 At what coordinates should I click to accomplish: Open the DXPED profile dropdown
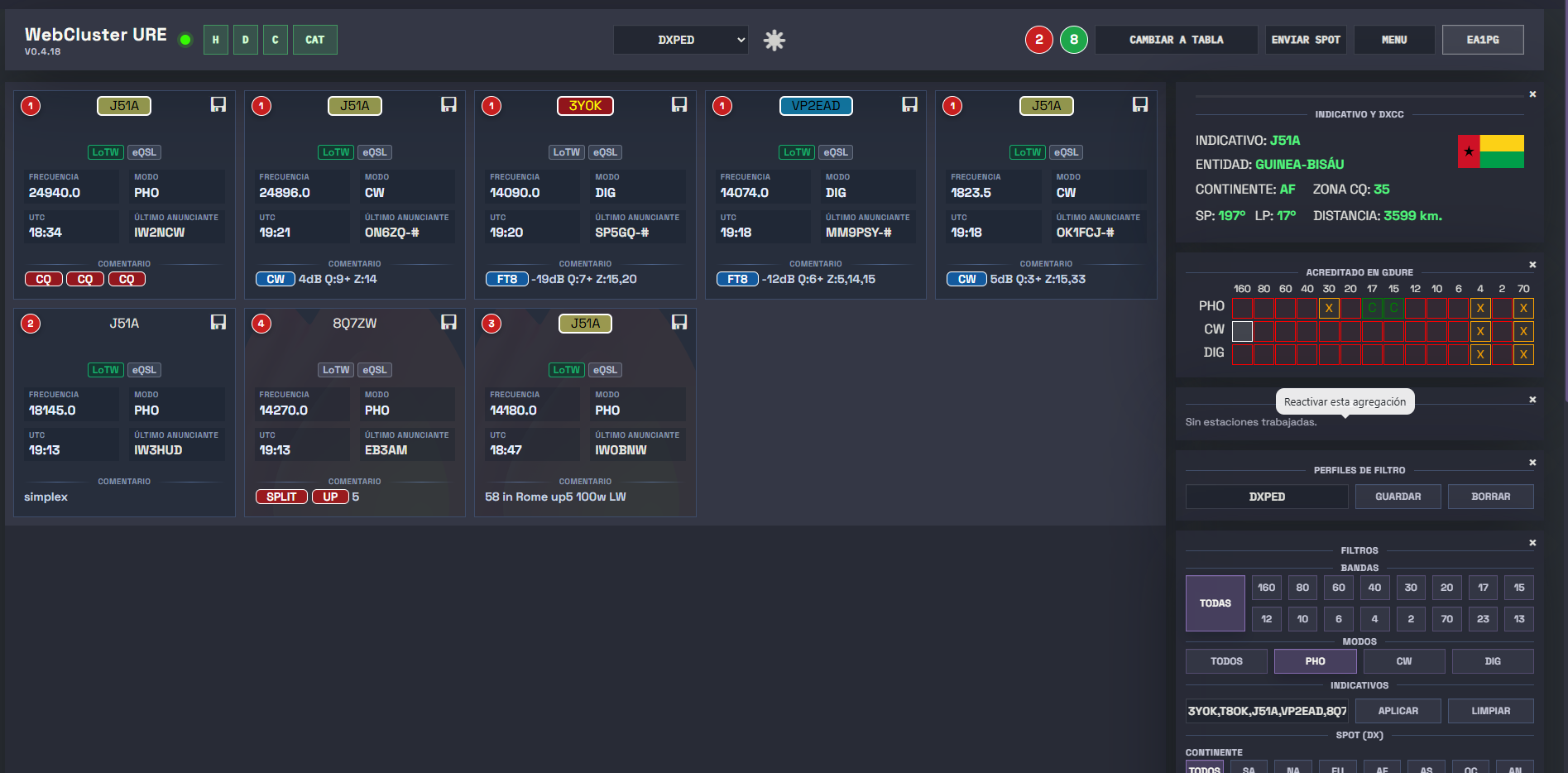(x=680, y=40)
